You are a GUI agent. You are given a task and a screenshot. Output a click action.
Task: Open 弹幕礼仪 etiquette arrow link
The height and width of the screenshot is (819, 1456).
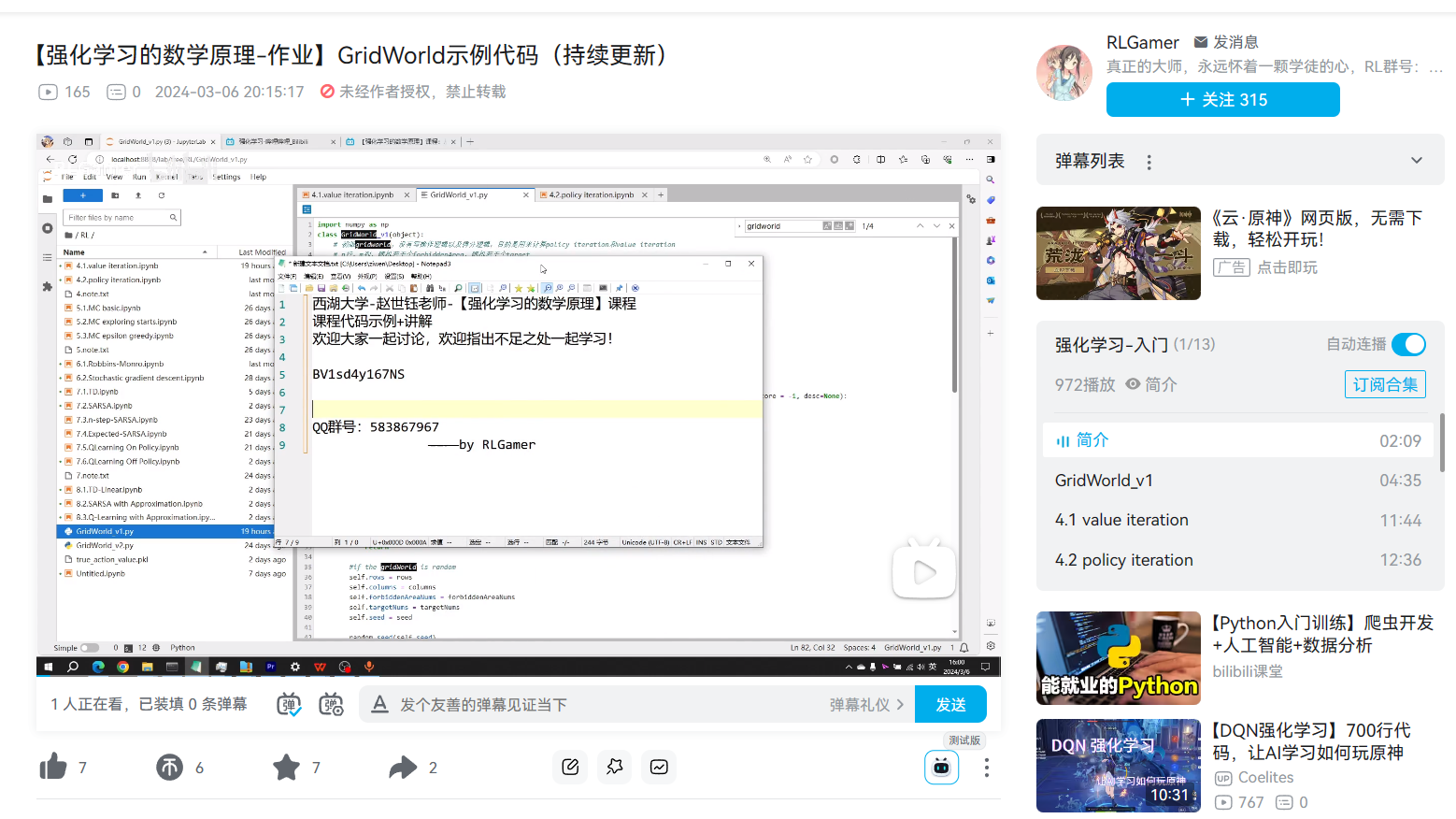866,705
